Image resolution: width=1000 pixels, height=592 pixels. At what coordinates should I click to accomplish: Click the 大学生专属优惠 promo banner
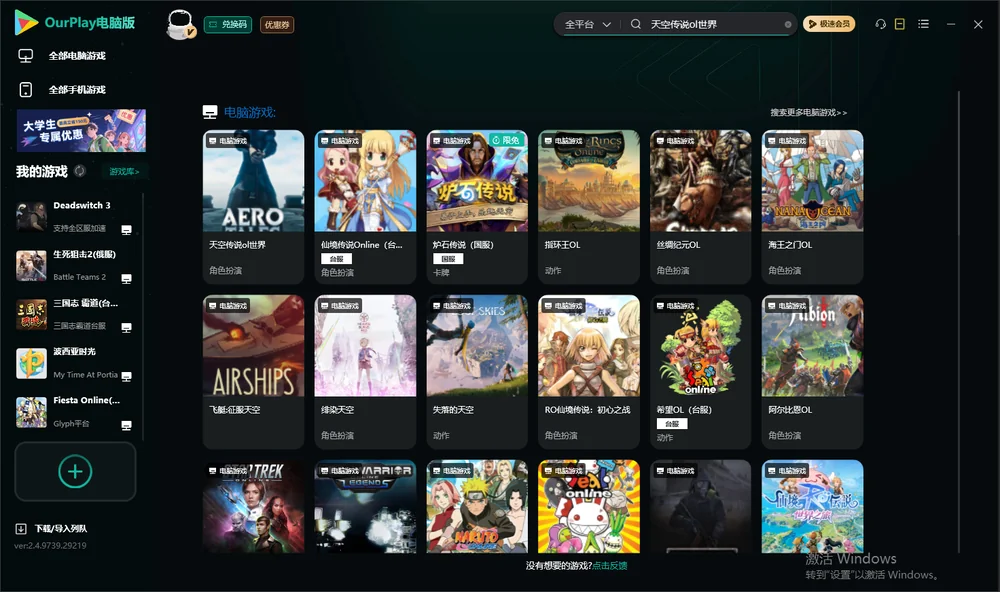(x=81, y=130)
